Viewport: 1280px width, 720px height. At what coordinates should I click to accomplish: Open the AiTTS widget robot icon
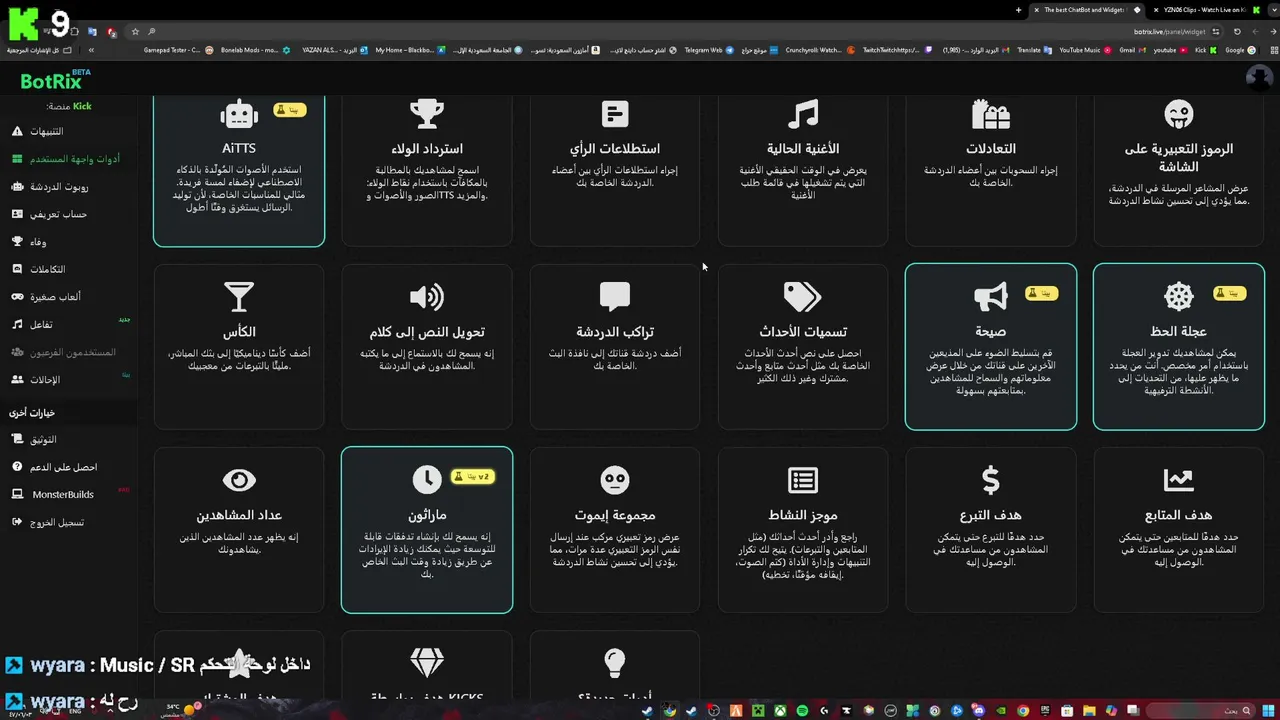[239, 114]
